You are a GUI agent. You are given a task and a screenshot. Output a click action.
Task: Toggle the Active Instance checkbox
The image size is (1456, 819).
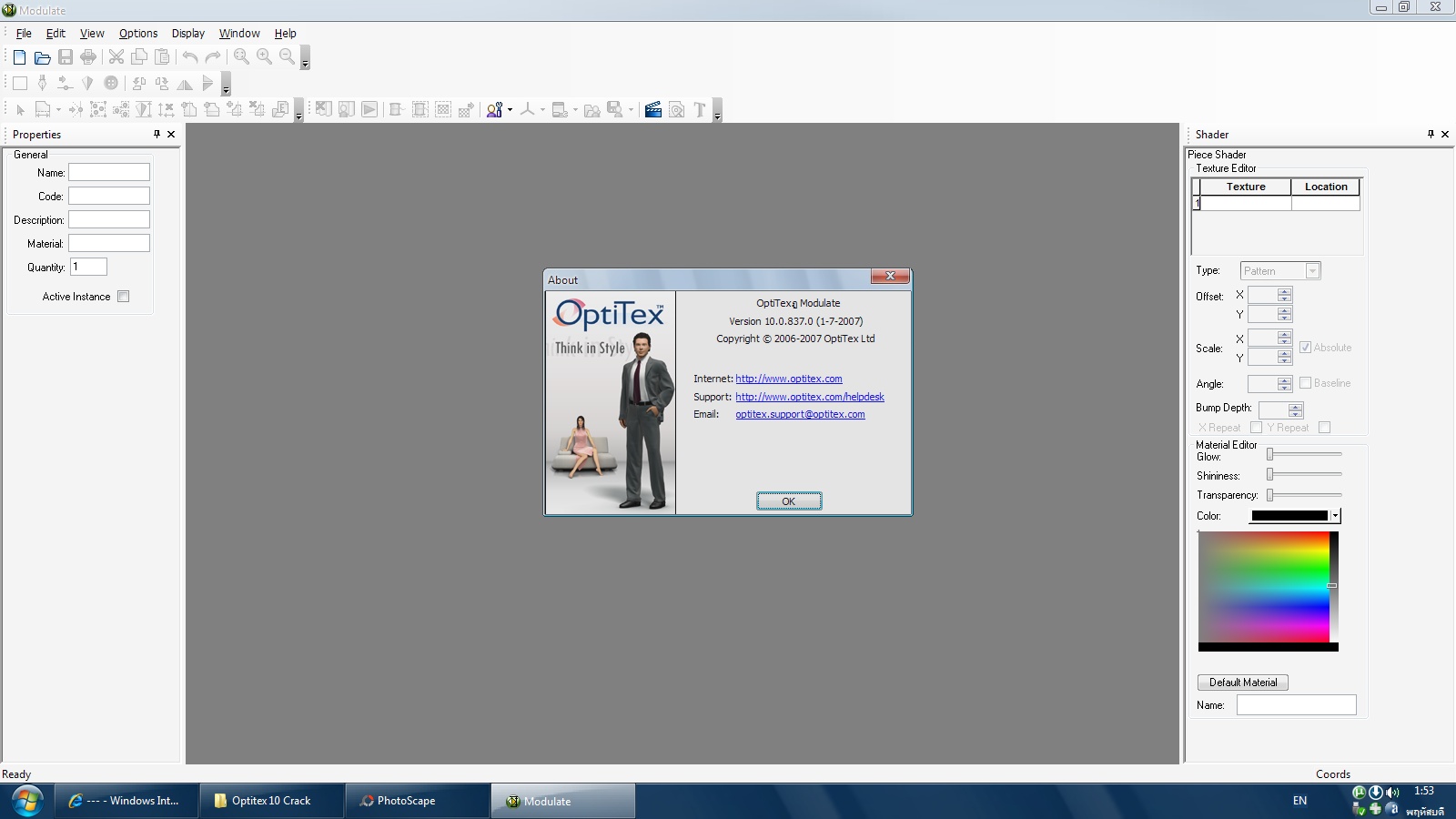[x=124, y=297]
